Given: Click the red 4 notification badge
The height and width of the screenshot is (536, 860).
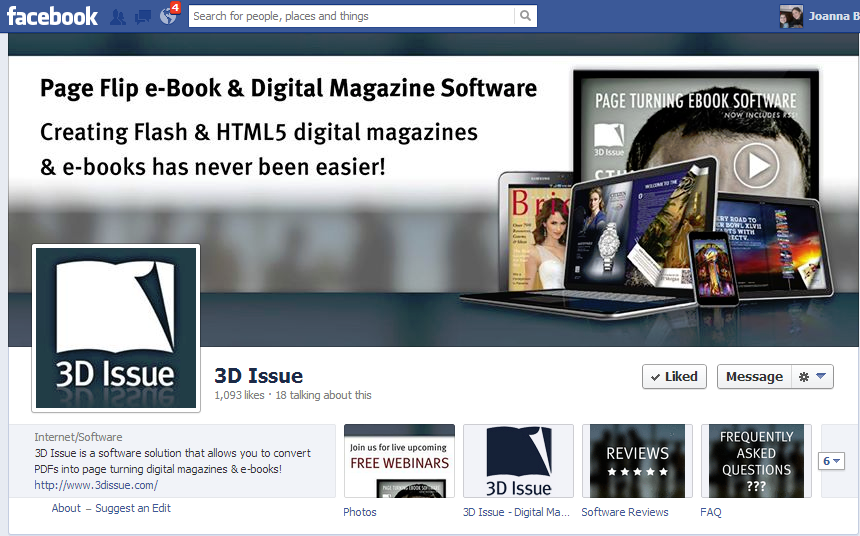Looking at the screenshot, I should (175, 8).
